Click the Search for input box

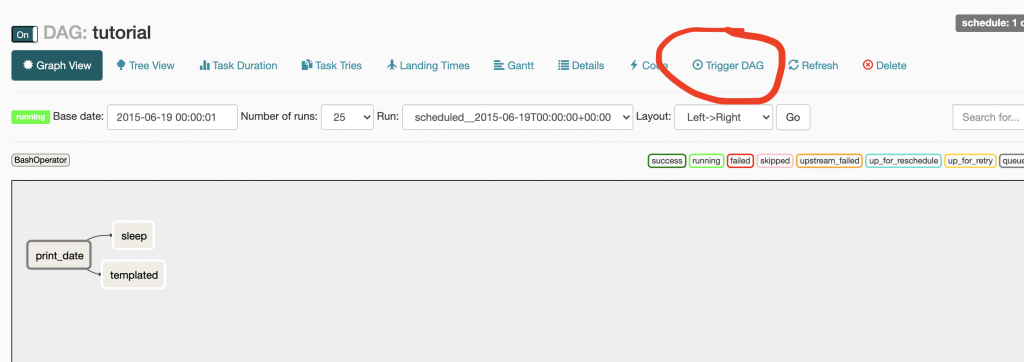pyautogui.click(x=988, y=117)
